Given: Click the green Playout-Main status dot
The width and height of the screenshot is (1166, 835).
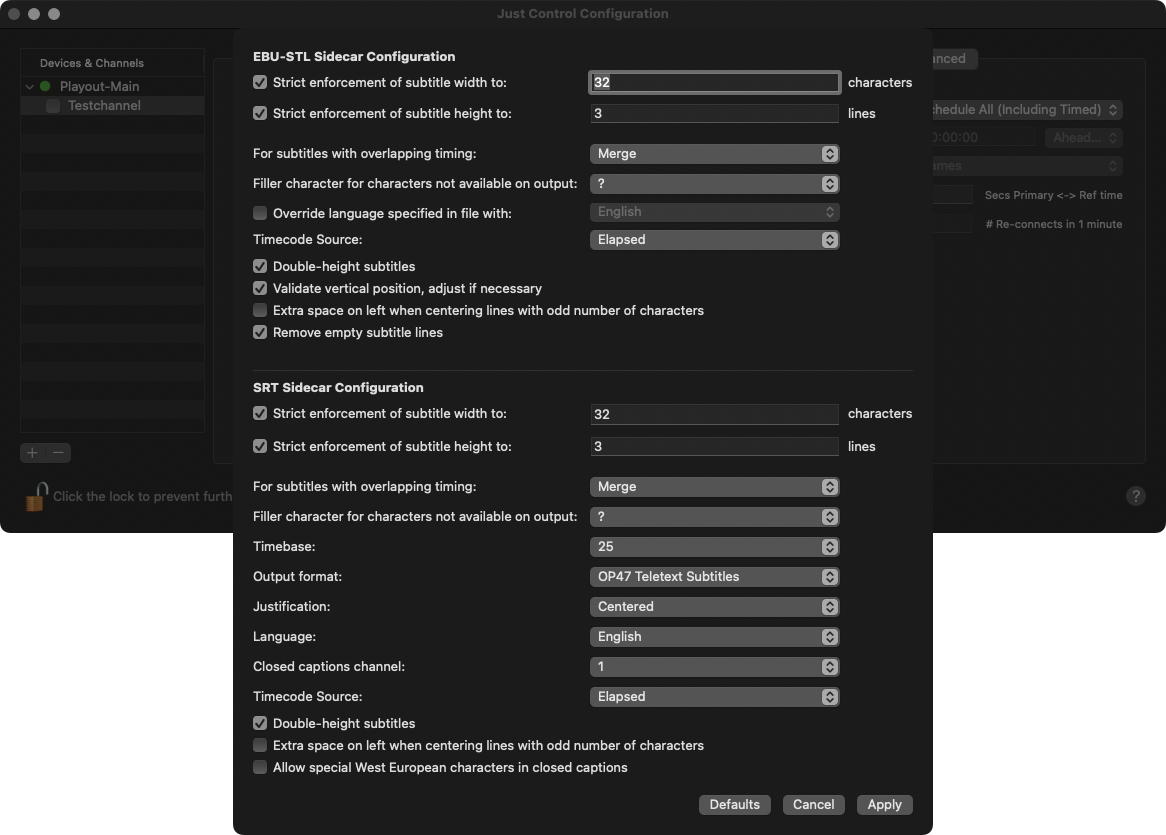Looking at the screenshot, I should click(45, 86).
